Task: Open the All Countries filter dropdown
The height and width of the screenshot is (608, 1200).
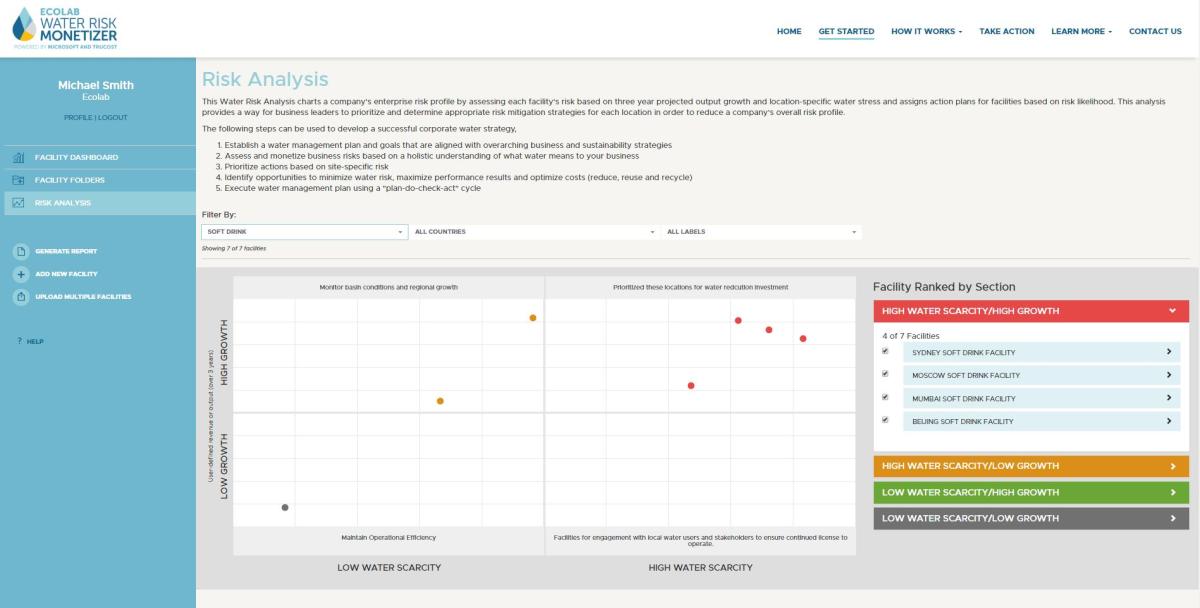Action: tap(534, 232)
